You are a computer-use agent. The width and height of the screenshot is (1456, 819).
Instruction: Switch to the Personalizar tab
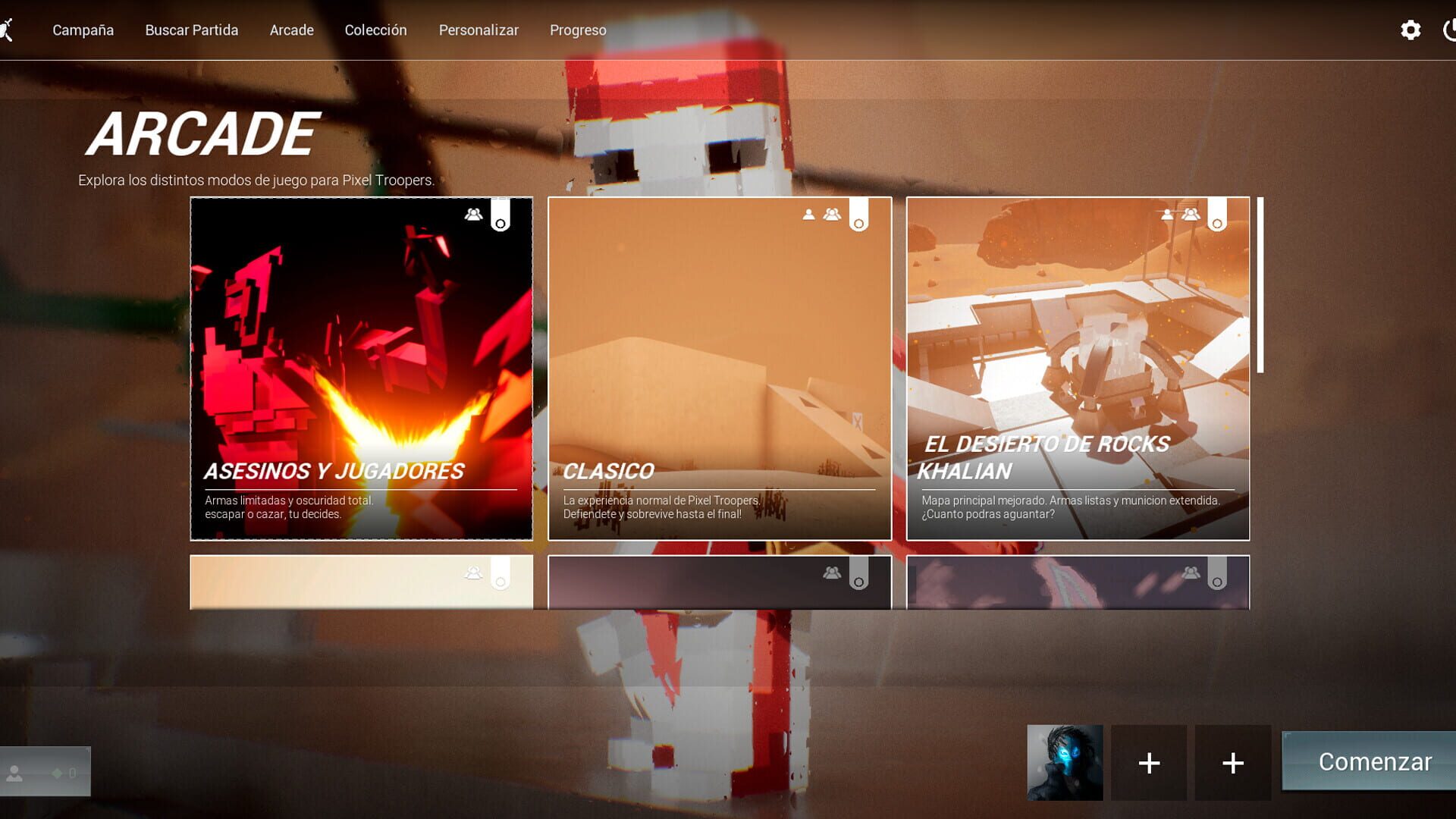pos(479,30)
